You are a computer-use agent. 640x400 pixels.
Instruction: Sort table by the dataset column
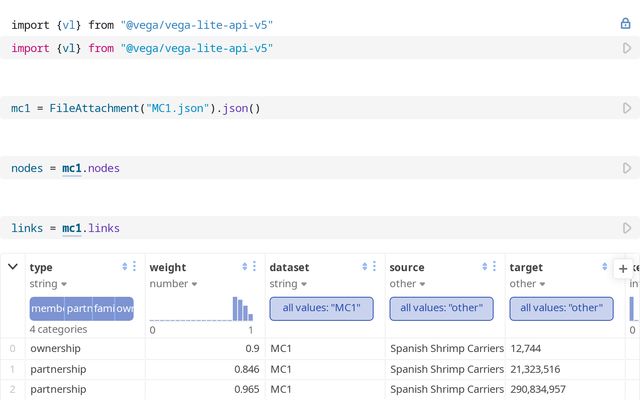pos(365,267)
